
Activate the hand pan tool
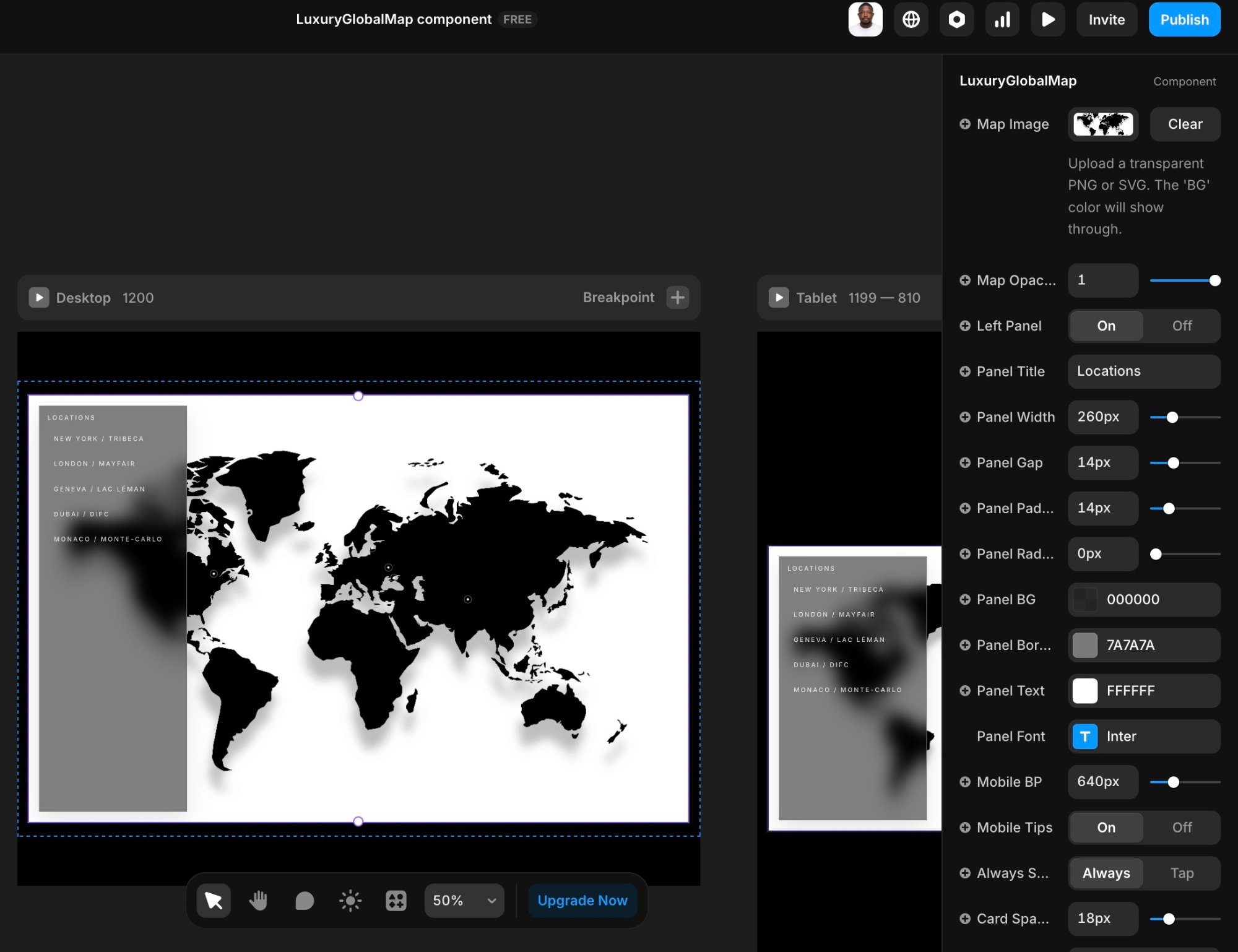pos(258,901)
